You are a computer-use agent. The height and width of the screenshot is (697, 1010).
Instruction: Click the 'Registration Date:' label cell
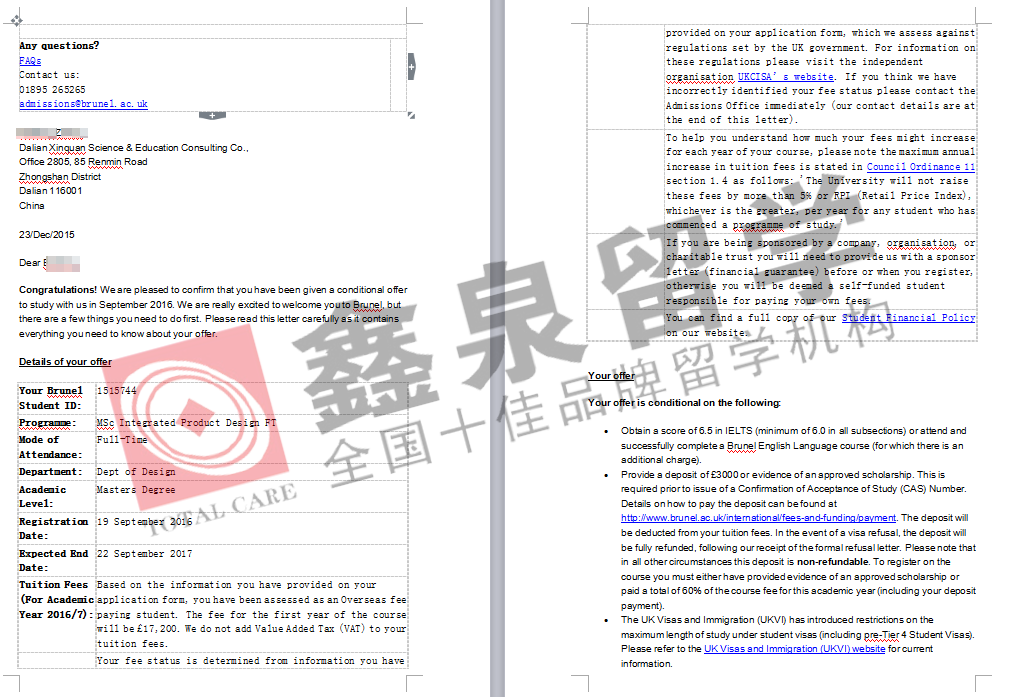[57, 528]
